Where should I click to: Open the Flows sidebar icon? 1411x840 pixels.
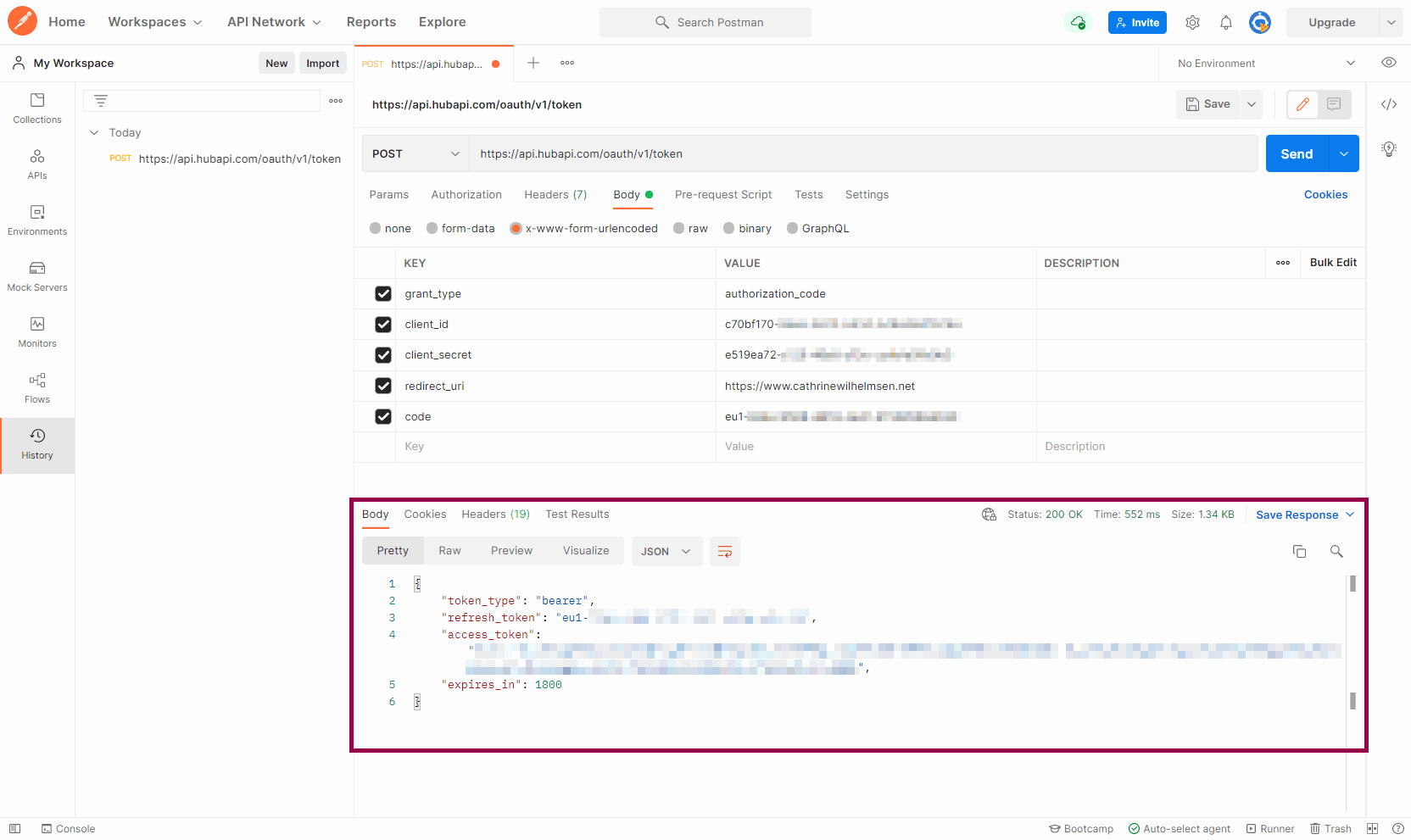pyautogui.click(x=37, y=388)
